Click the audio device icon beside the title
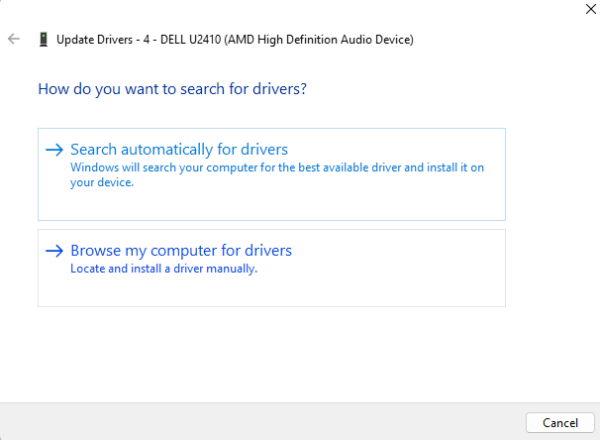Viewport: 600px width, 440px height. pyautogui.click(x=44, y=39)
